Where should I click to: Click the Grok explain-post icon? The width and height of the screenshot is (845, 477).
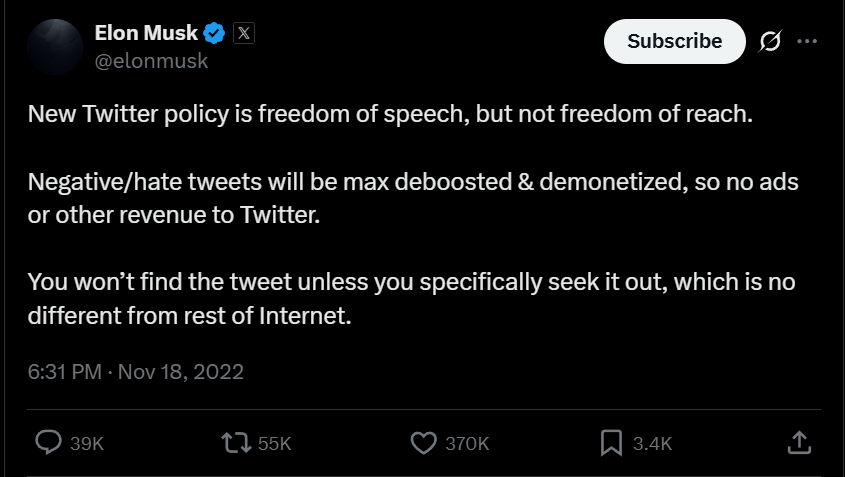tap(770, 41)
